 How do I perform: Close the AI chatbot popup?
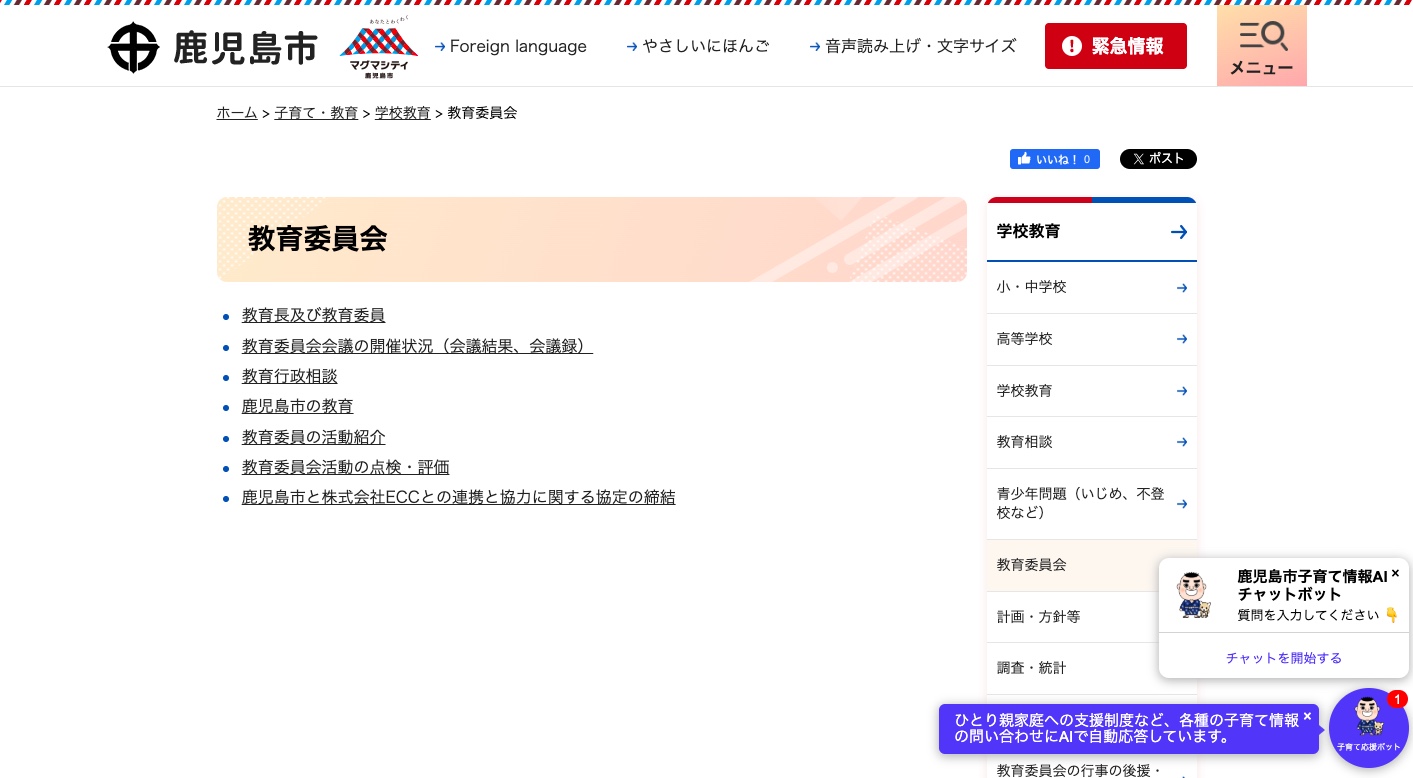coord(1395,573)
